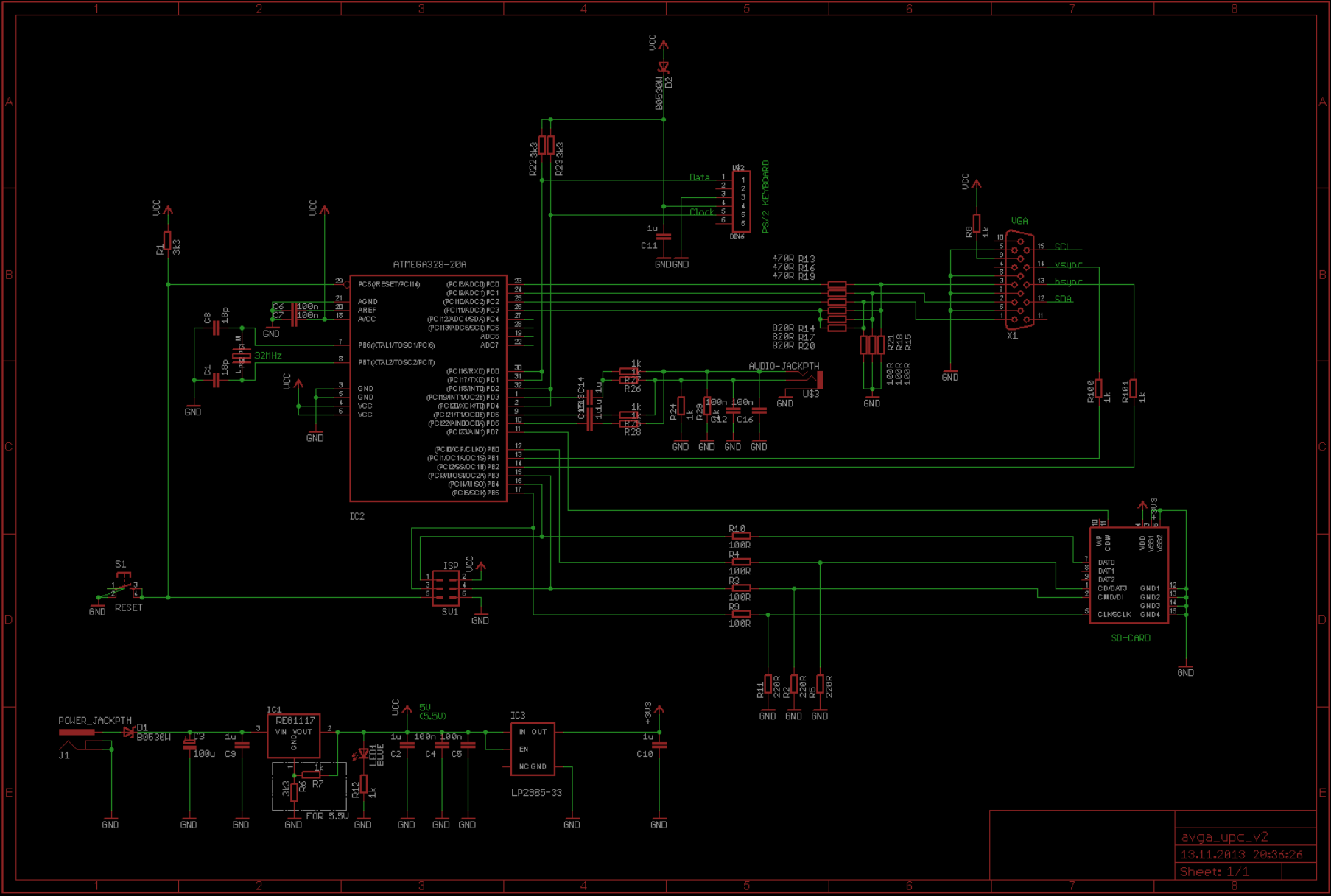Select resistor R5 220R

[821, 685]
